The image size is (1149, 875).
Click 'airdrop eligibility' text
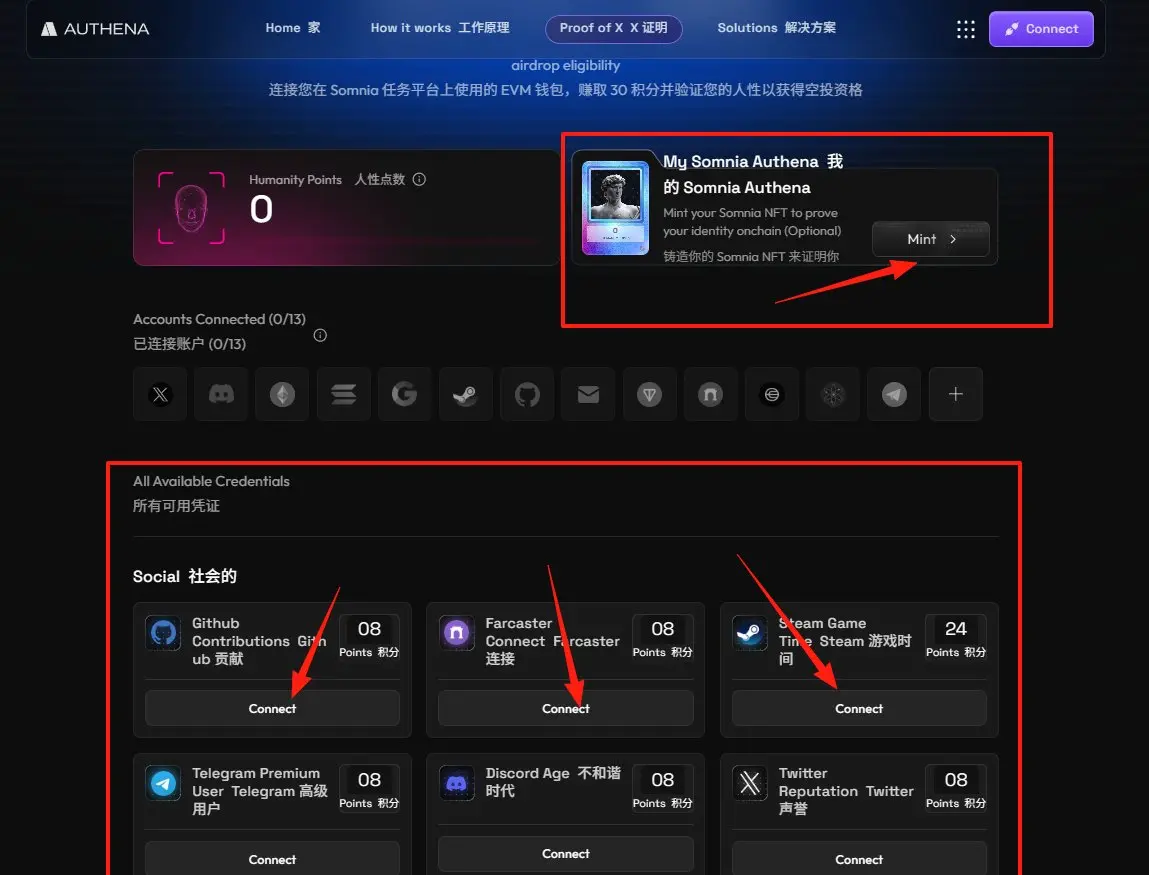(x=566, y=65)
